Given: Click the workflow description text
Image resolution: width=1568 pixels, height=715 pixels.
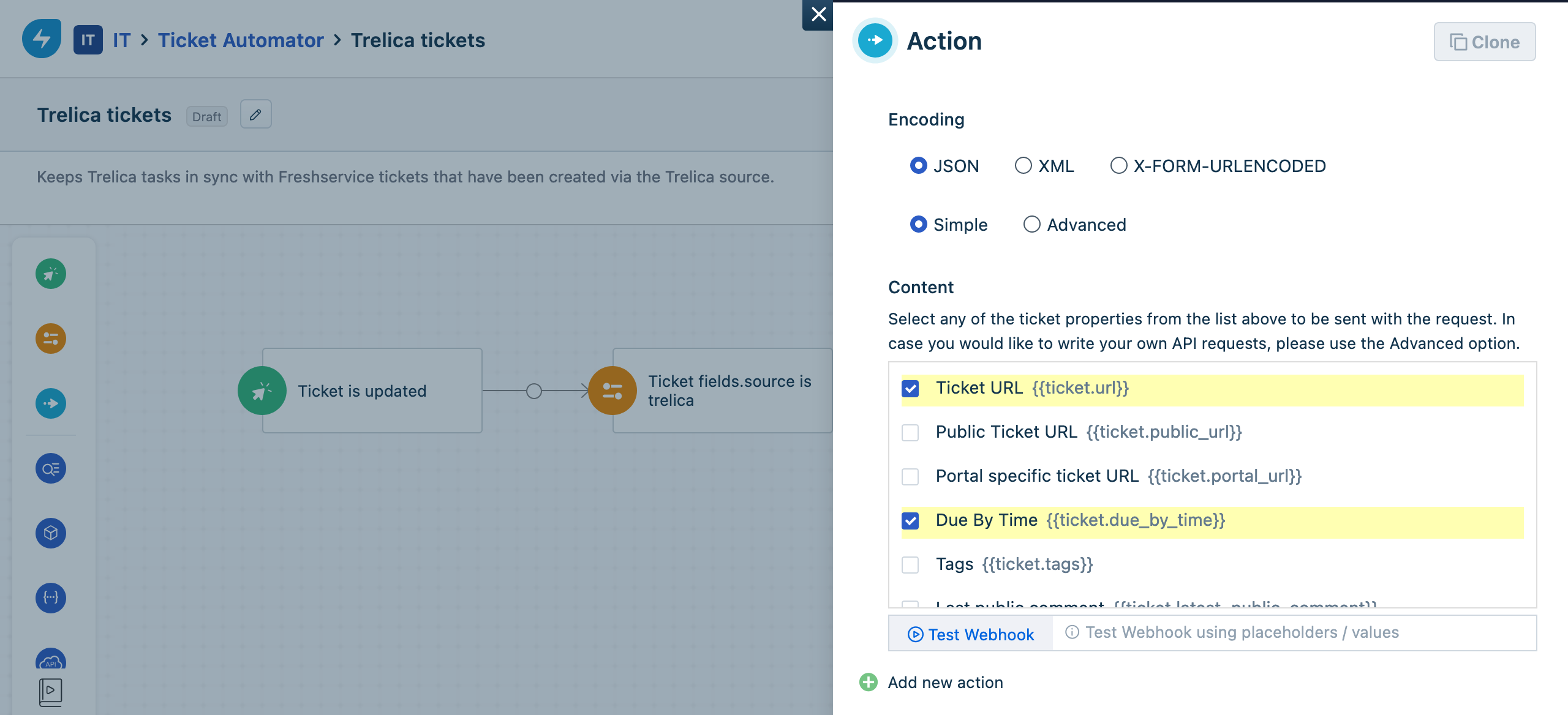Looking at the screenshot, I should (x=405, y=177).
